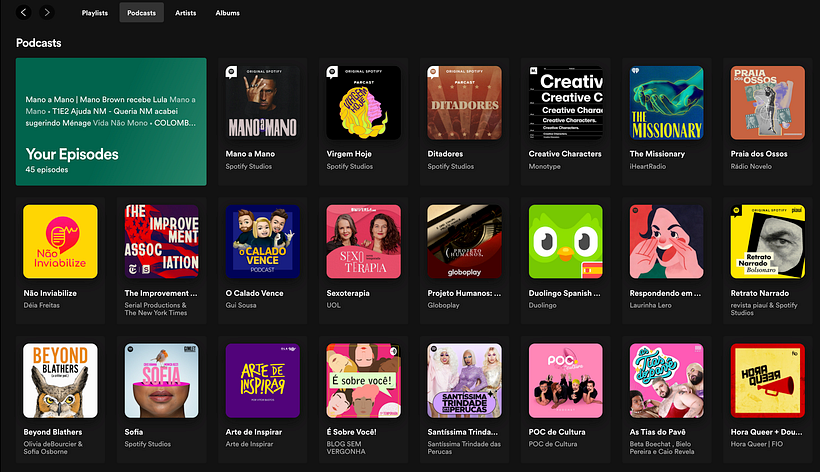Open the Your Episodes card
The image size is (820, 472).
click(x=111, y=121)
